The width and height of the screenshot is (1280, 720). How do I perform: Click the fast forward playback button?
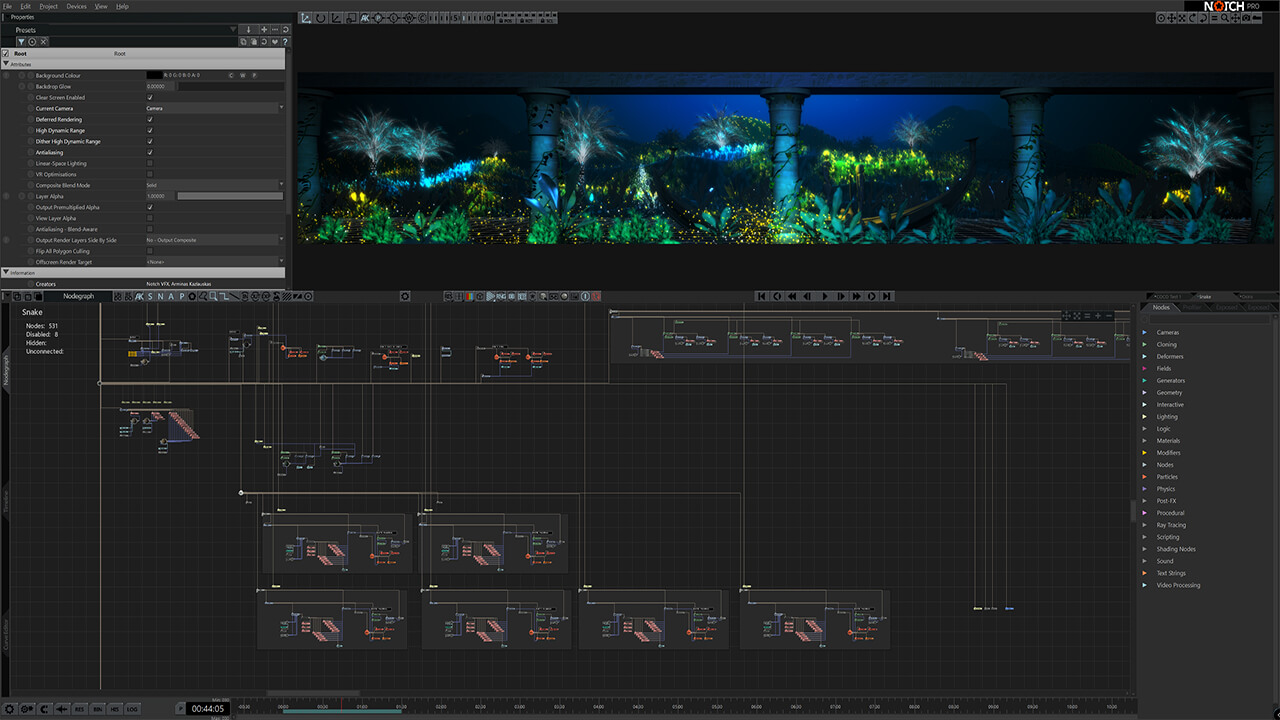[x=857, y=296]
